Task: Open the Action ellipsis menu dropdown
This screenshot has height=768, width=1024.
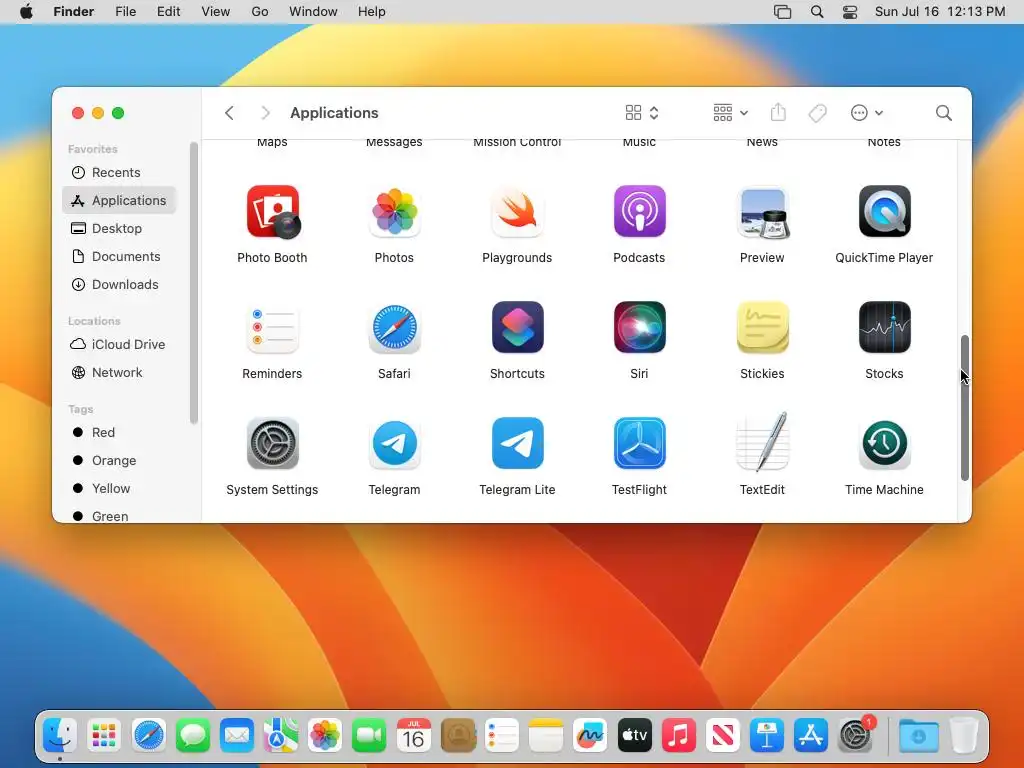Action: click(867, 113)
